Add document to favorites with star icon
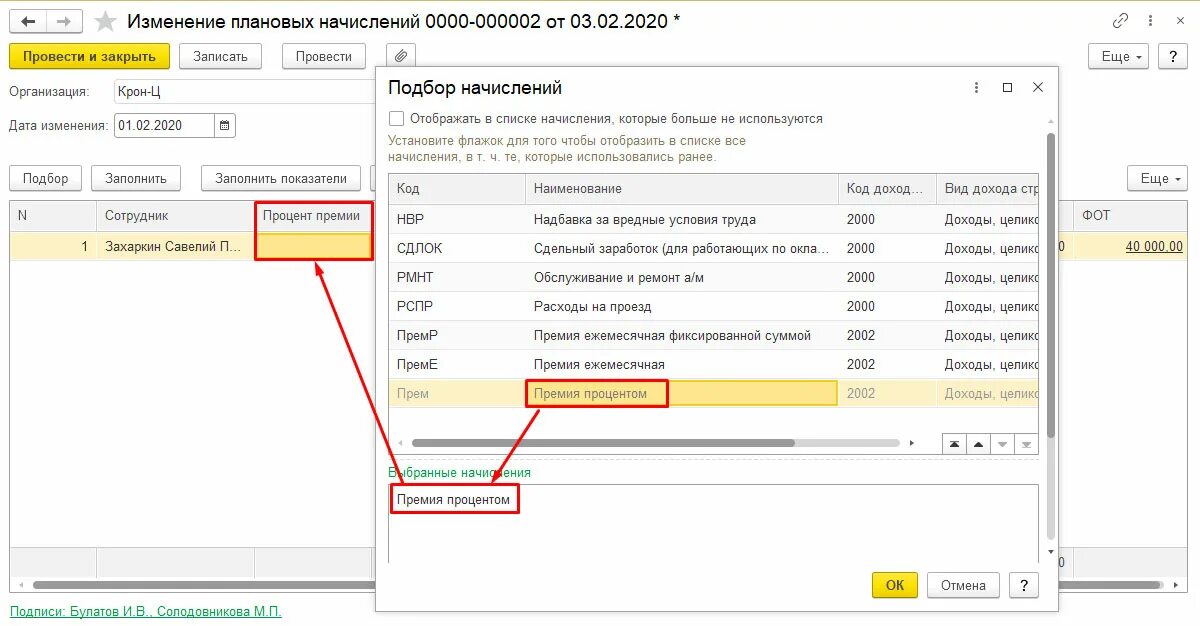Screen dimensions: 1200x626 [x=105, y=21]
